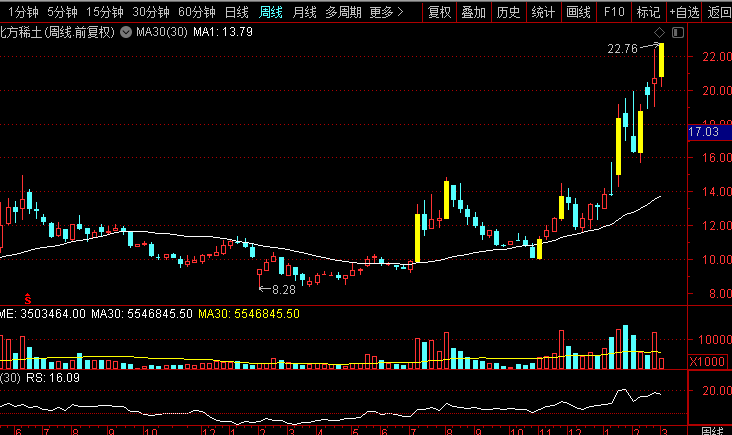
Task: Click the 20.00 price axis label
Action: click(x=717, y=91)
